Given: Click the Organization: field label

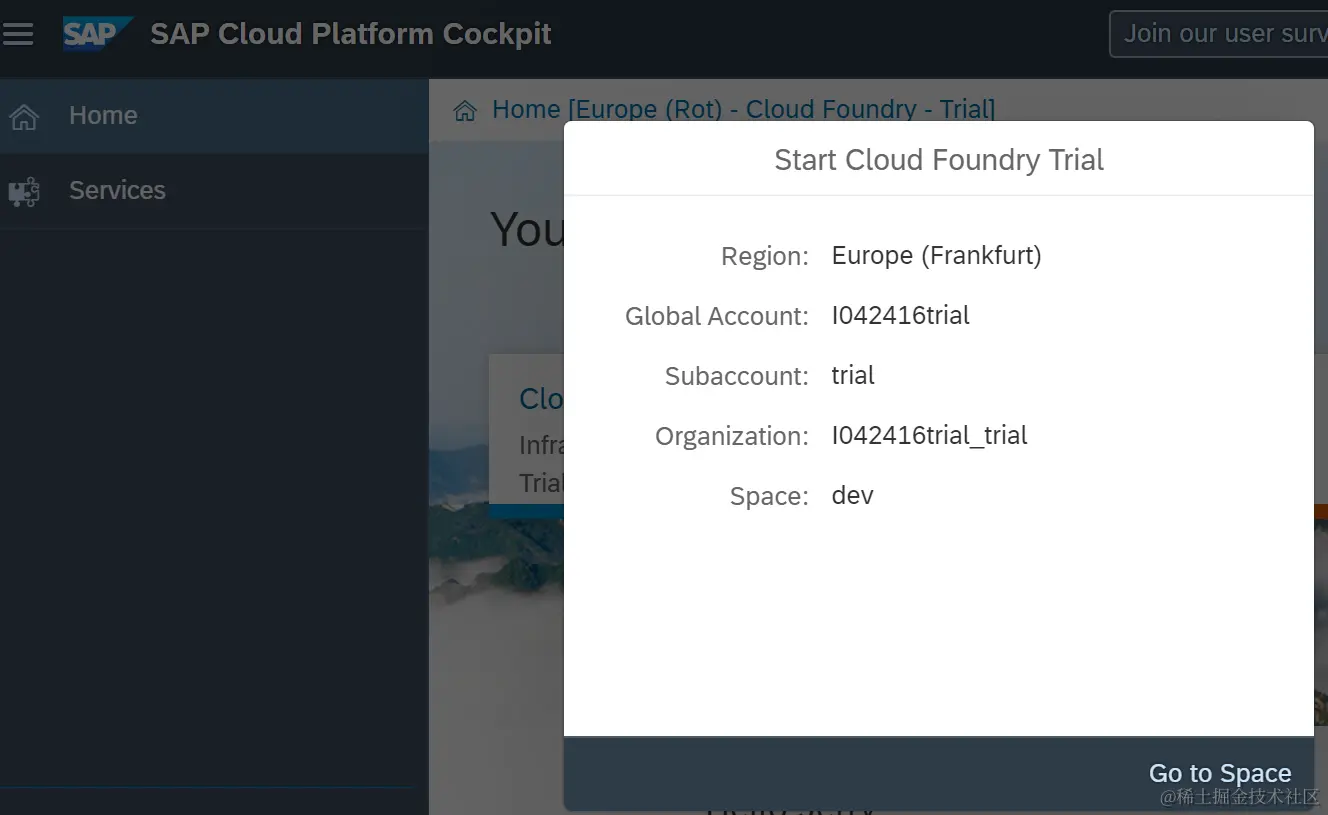Looking at the screenshot, I should click(731, 437).
